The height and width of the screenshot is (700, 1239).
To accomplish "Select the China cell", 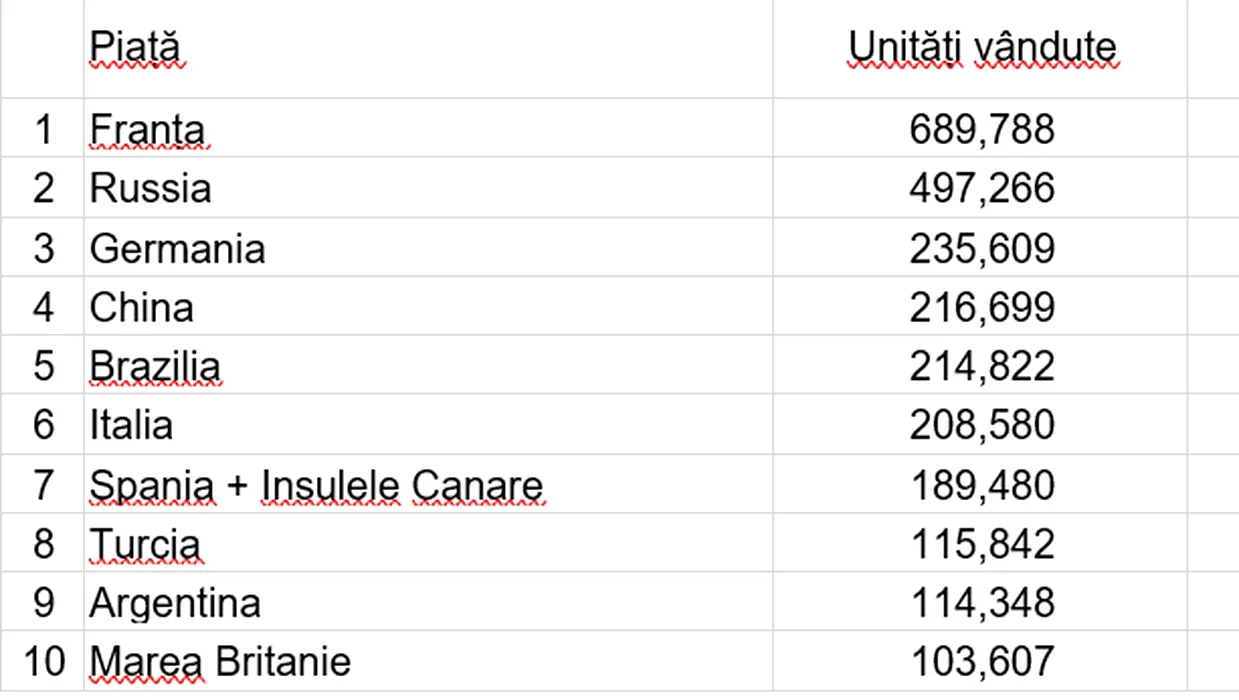I will tap(428, 306).
